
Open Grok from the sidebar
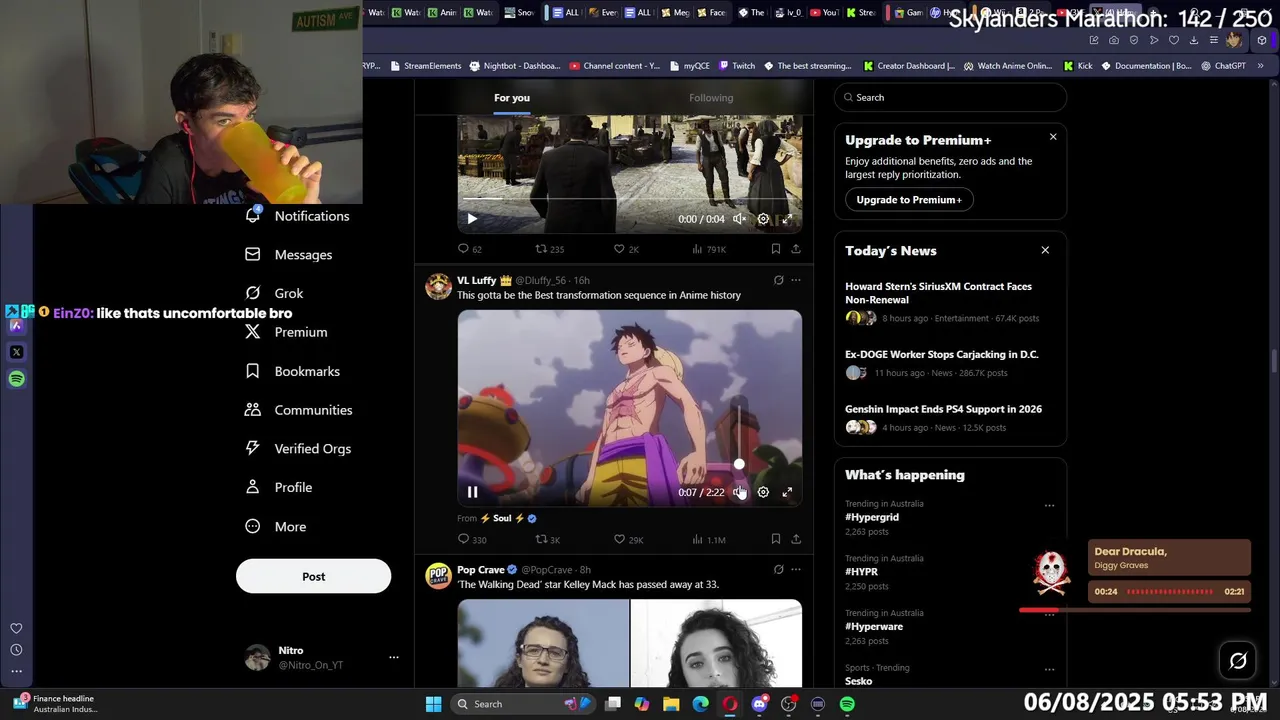pos(274,293)
